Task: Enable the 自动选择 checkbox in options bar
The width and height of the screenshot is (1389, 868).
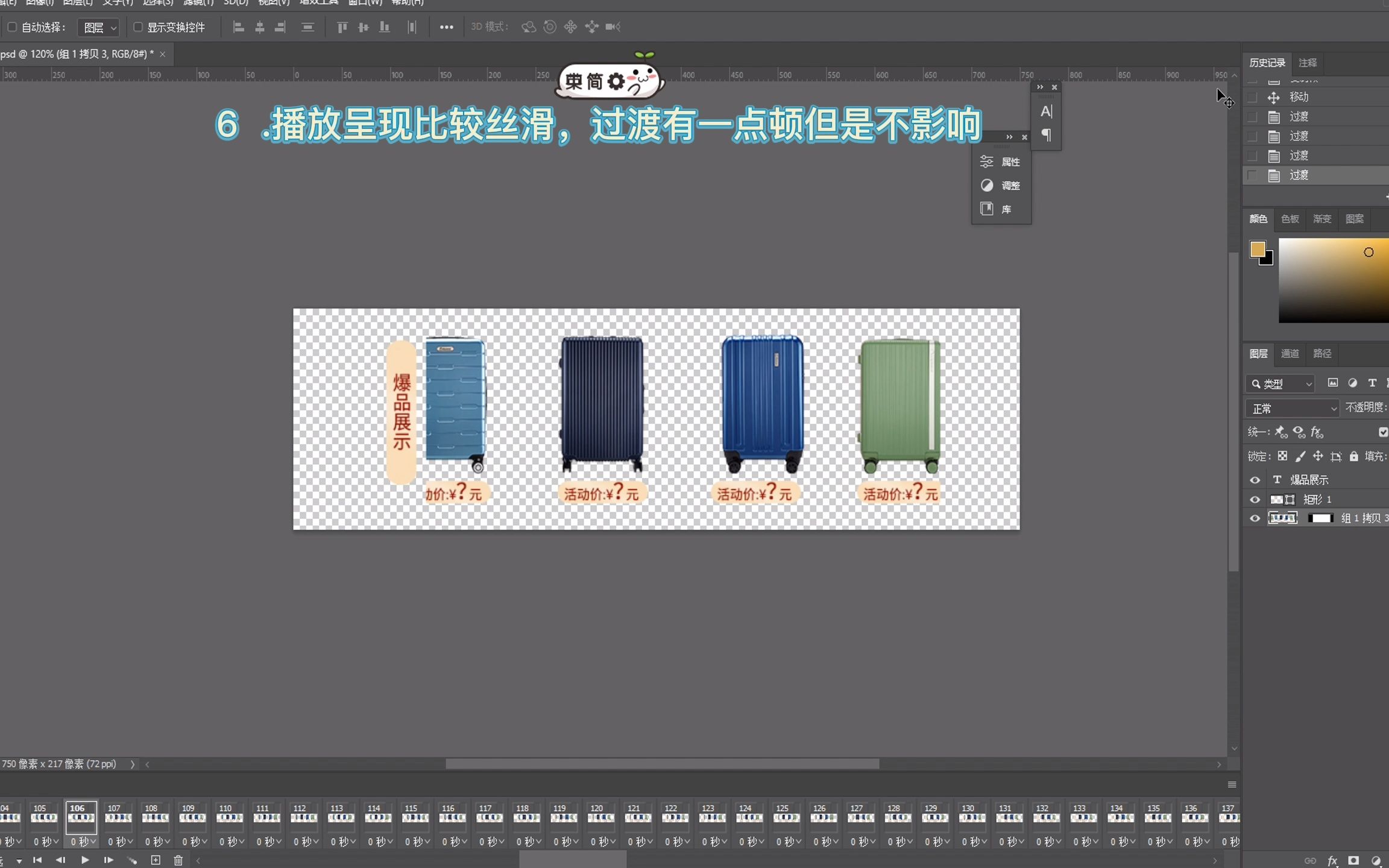Action: pyautogui.click(x=12, y=27)
